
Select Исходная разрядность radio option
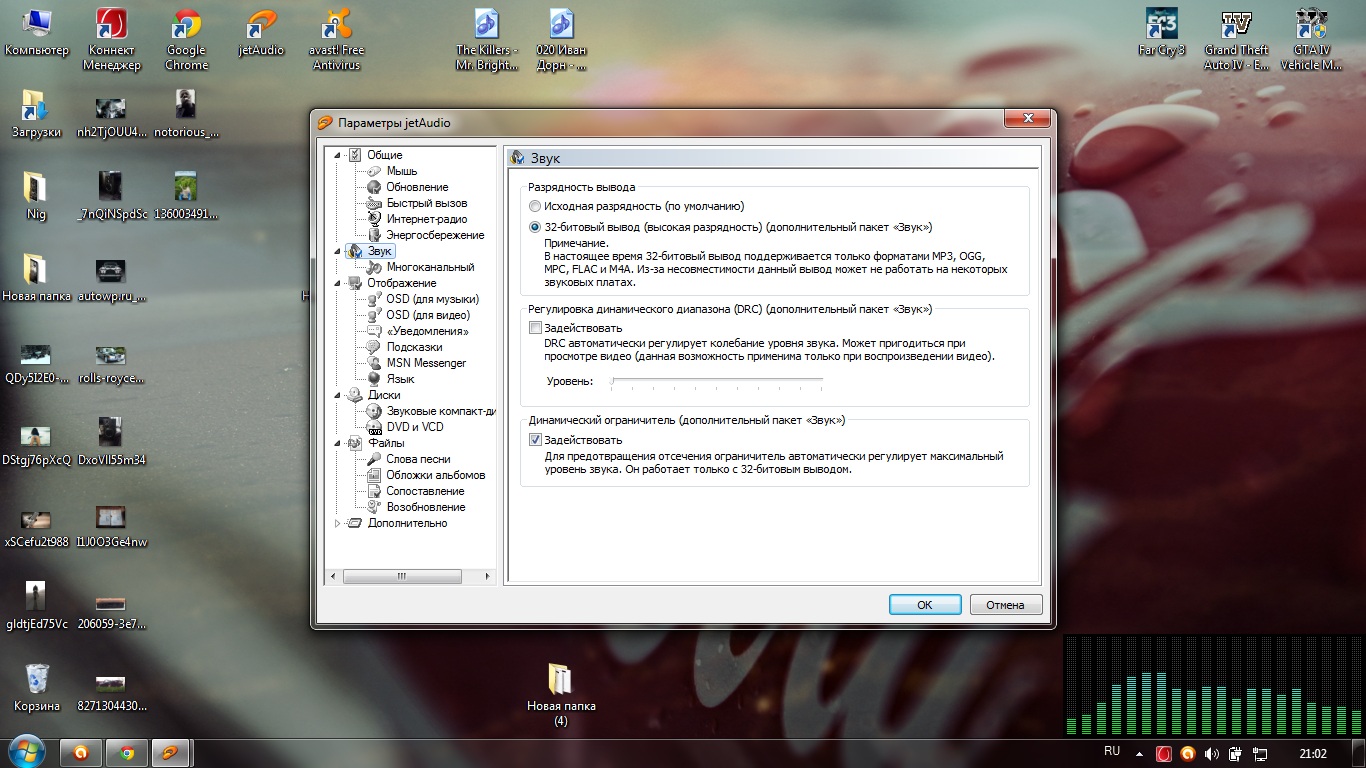[x=535, y=206]
